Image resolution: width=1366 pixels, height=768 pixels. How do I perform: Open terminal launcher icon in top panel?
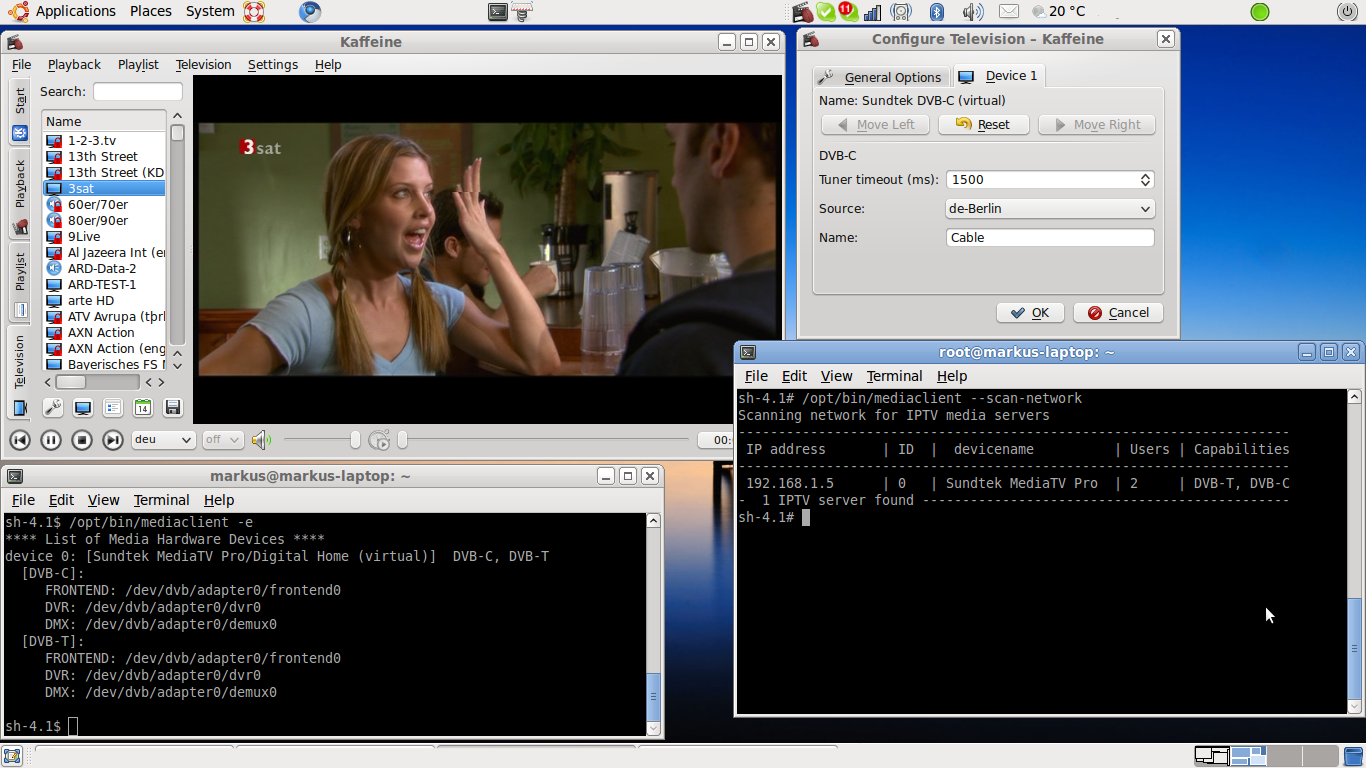point(497,12)
